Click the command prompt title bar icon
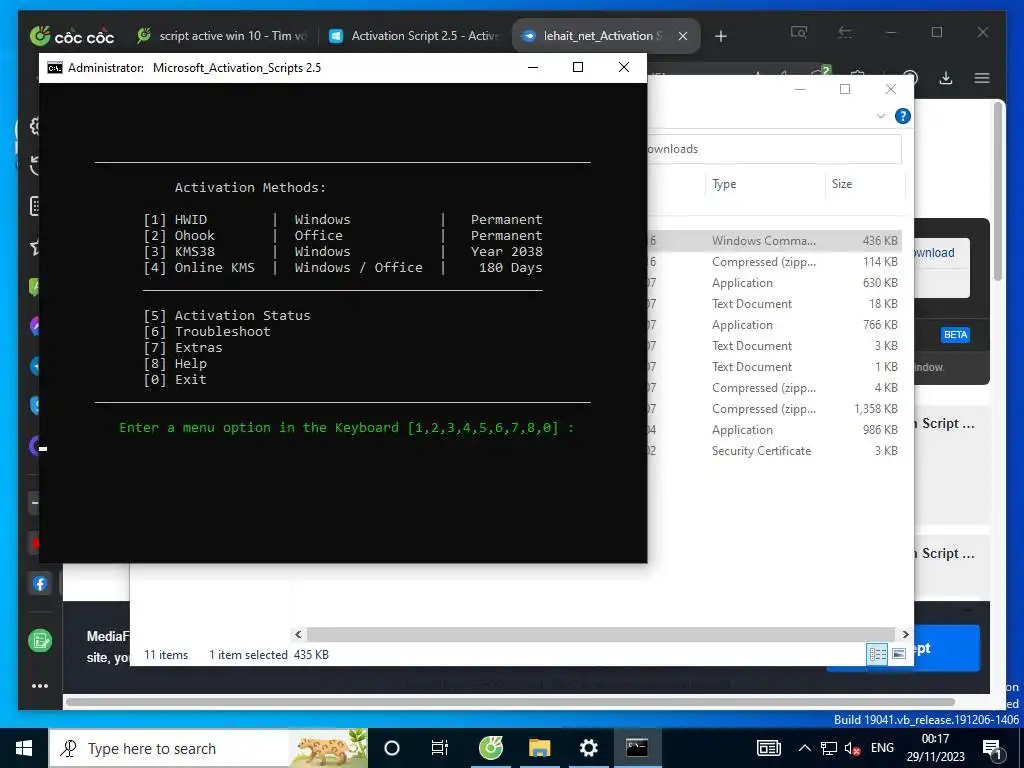The height and width of the screenshot is (768, 1024). coord(55,68)
